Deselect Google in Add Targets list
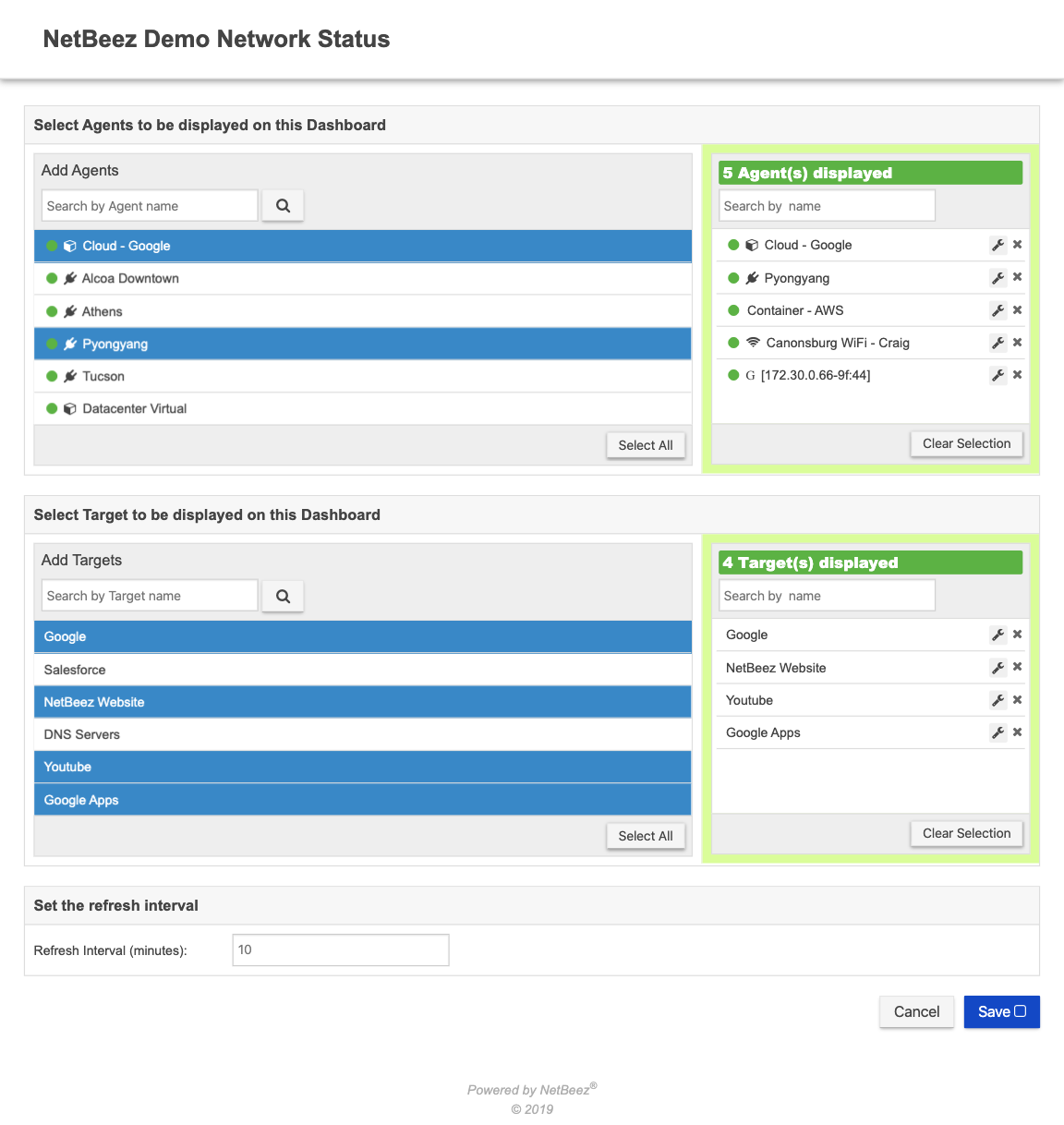The width and height of the screenshot is (1064, 1125). click(363, 636)
